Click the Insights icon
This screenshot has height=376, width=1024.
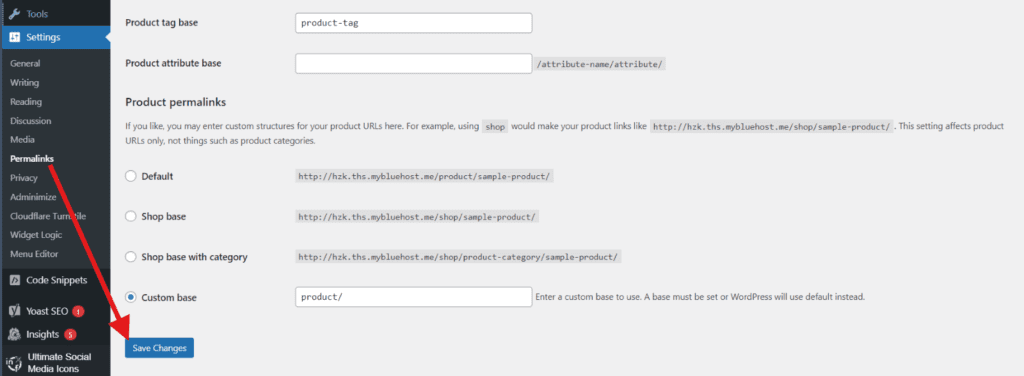point(14,334)
